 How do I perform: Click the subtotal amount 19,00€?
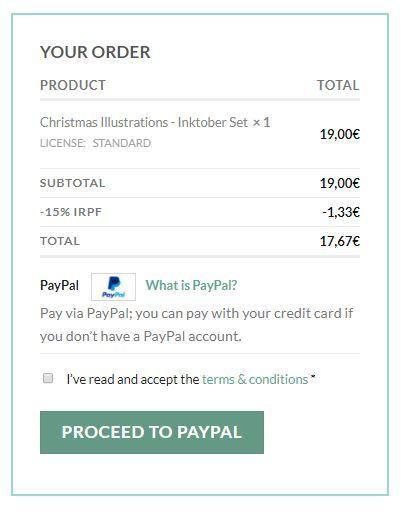click(x=340, y=183)
